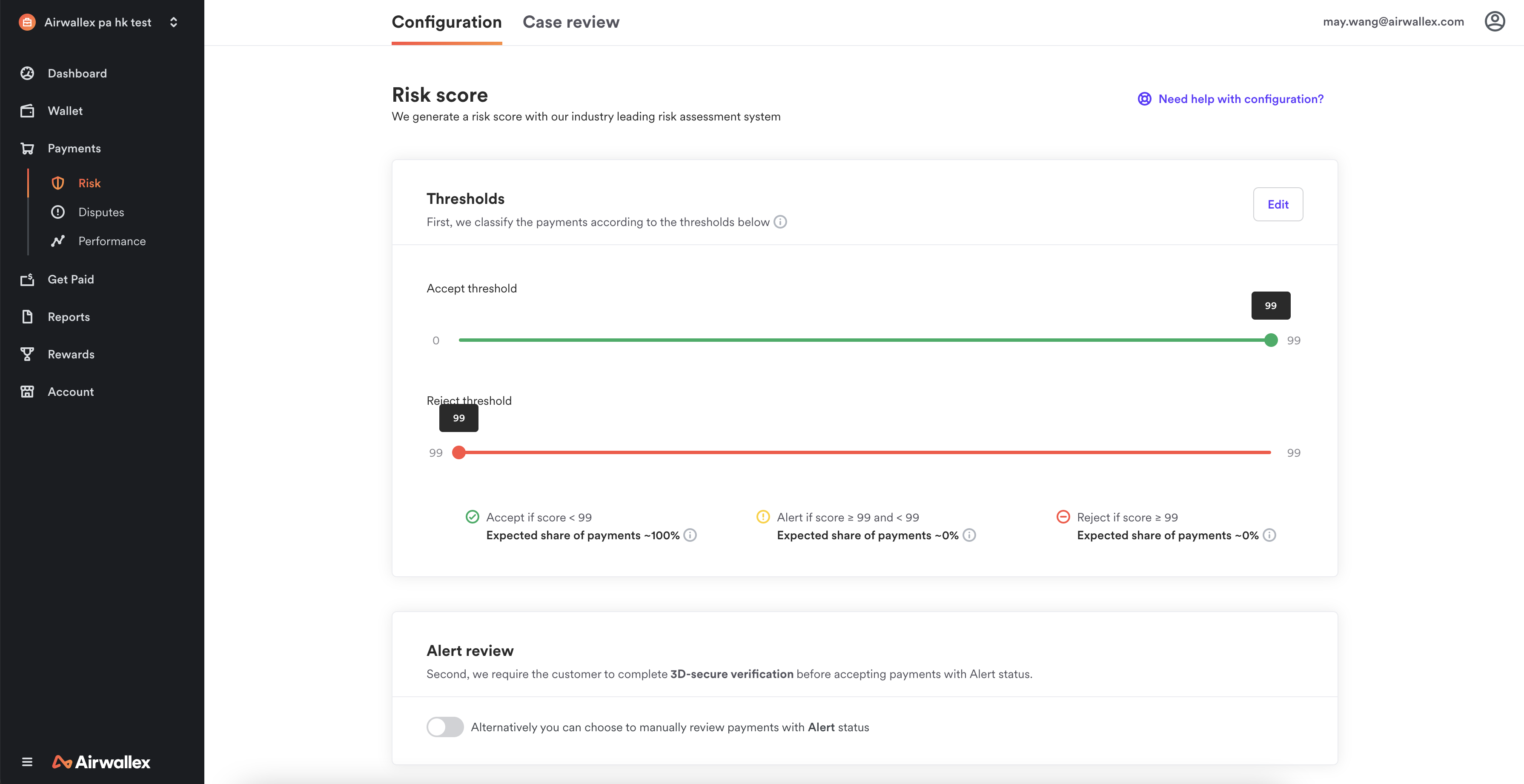Click the green Accept threshold track
The image size is (1524, 784).
(x=864, y=340)
